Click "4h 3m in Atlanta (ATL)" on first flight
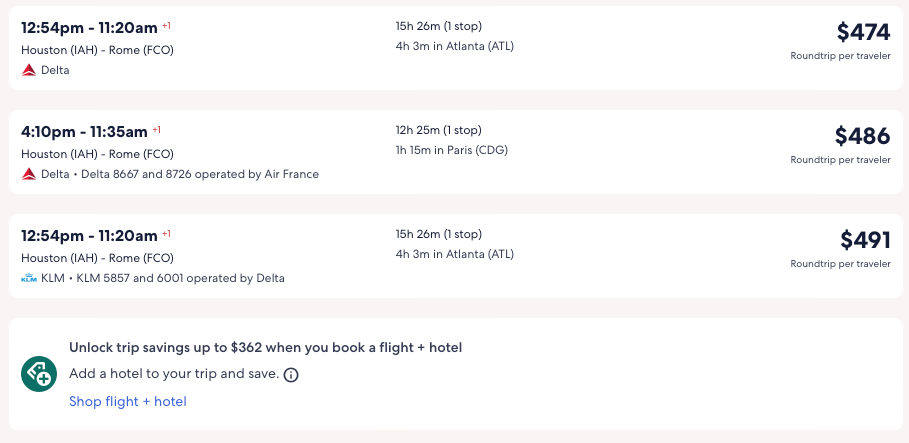909x443 pixels. point(454,46)
